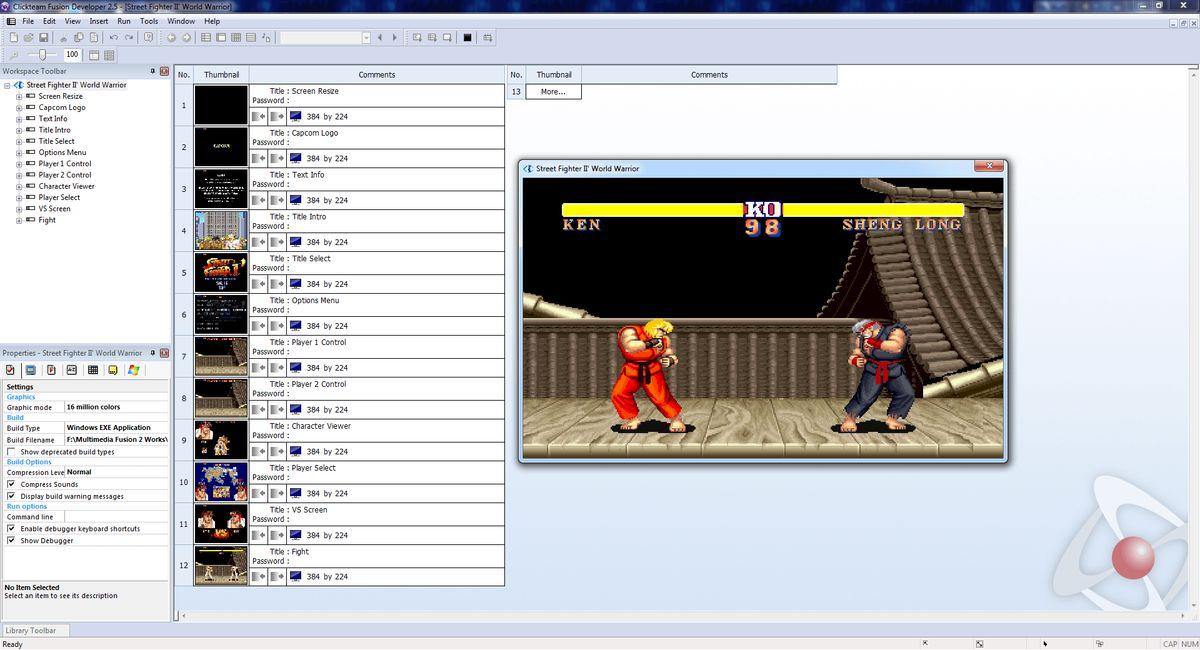Open the View menu
The image size is (1200, 650).
click(x=73, y=21)
